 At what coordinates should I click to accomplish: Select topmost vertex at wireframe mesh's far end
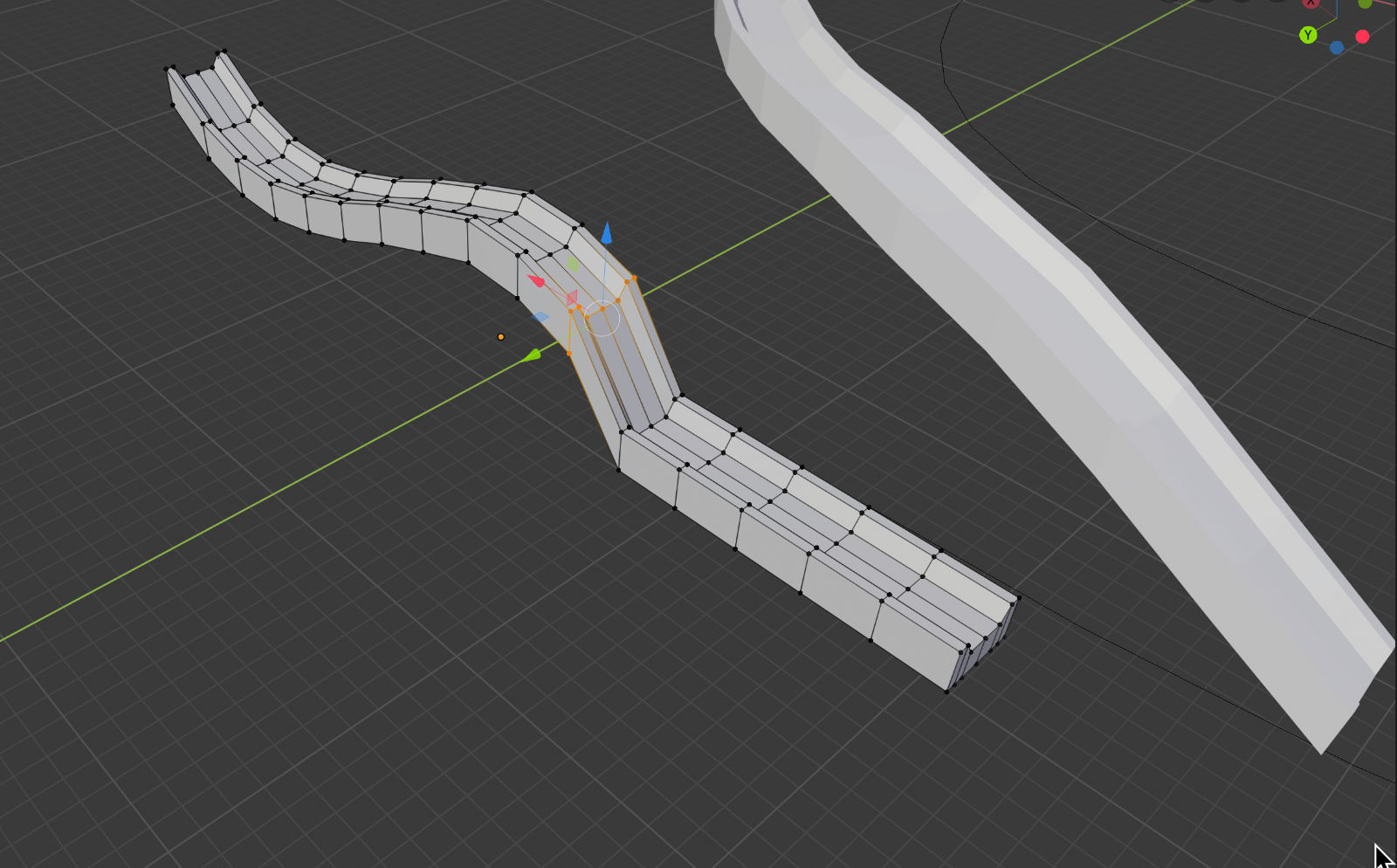point(224,52)
